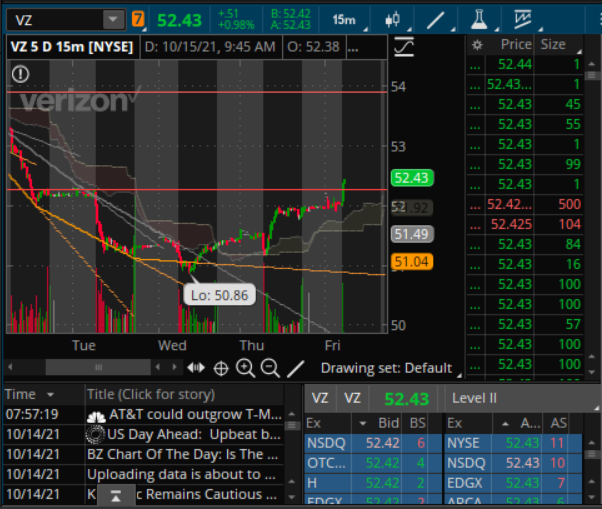This screenshot has height=509, width=602.
Task: Open the studies flask icon
Action: click(x=479, y=19)
